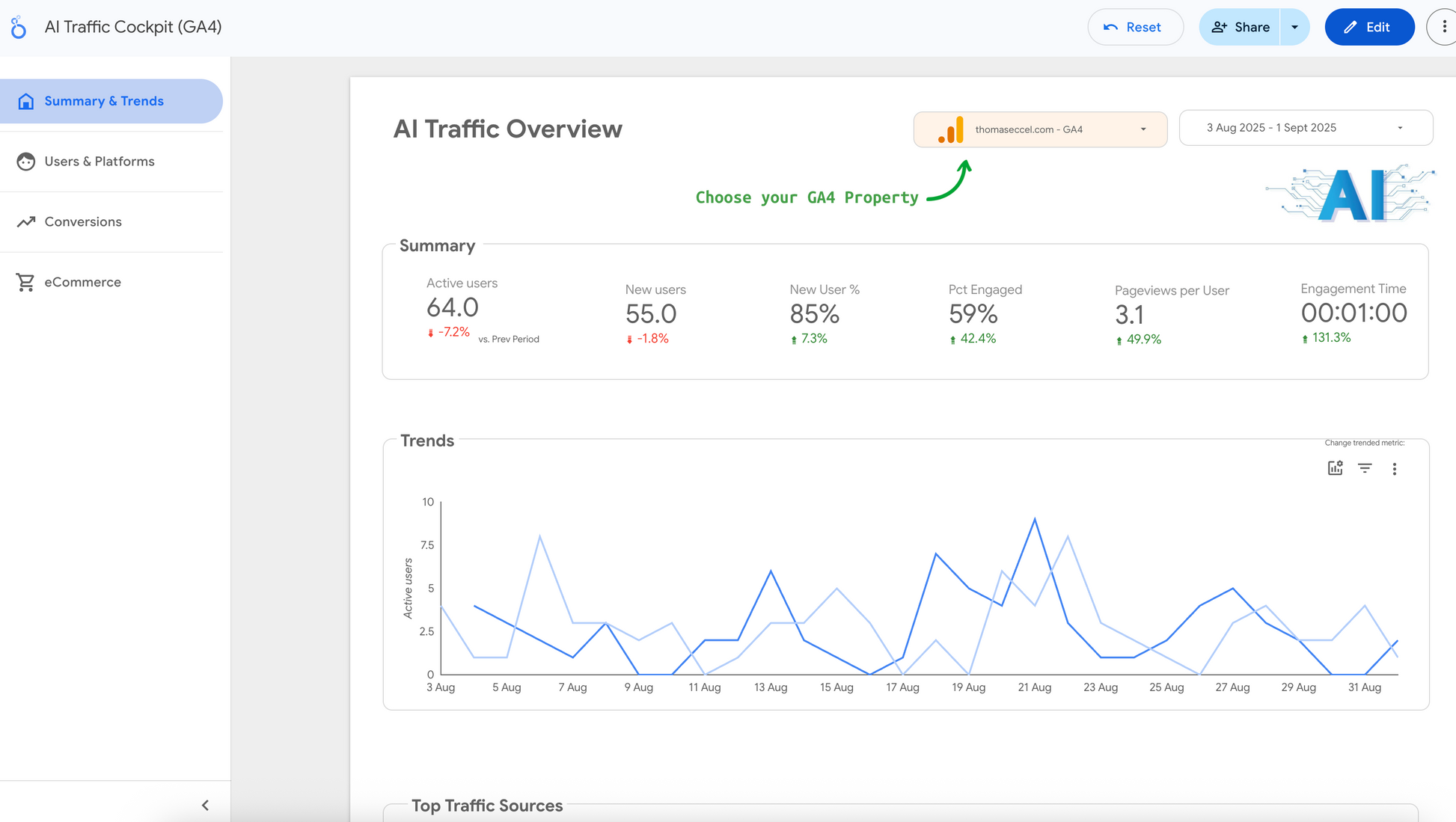
Task: Expand the Share button dropdown arrow
Action: [x=1294, y=27]
